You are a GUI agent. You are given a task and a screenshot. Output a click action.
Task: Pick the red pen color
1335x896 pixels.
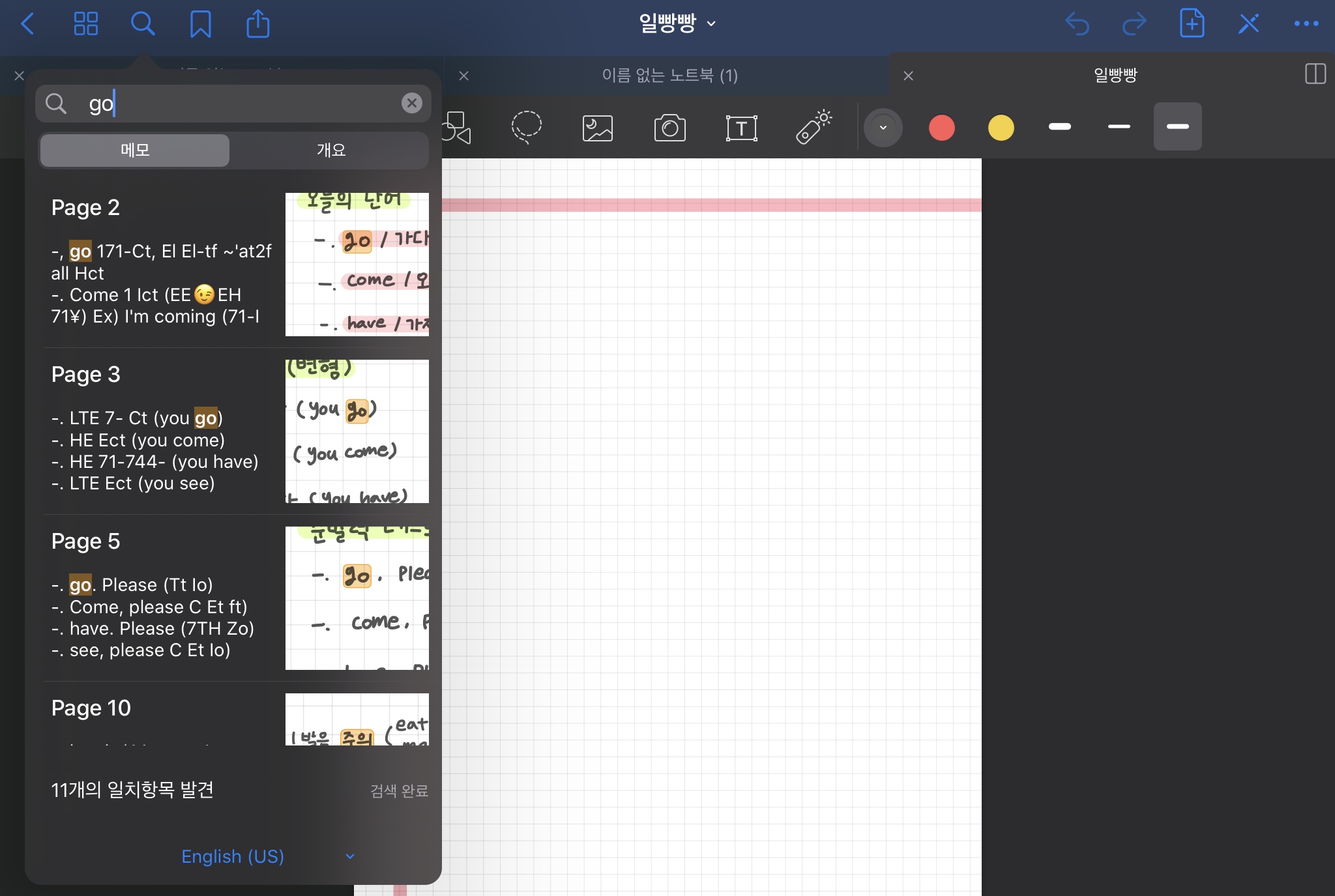[x=941, y=128]
